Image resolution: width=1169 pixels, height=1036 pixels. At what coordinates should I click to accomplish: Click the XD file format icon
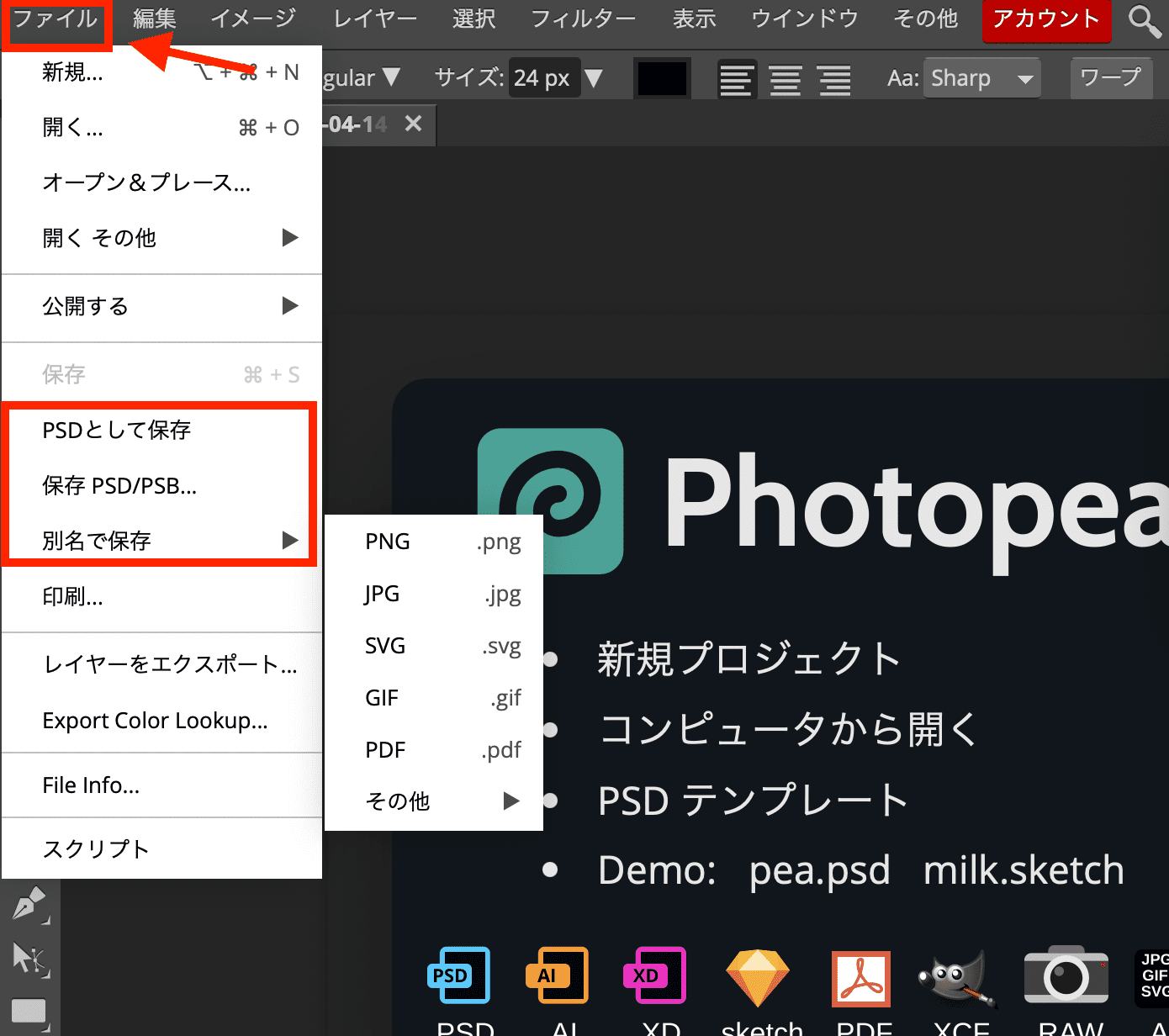(x=654, y=975)
